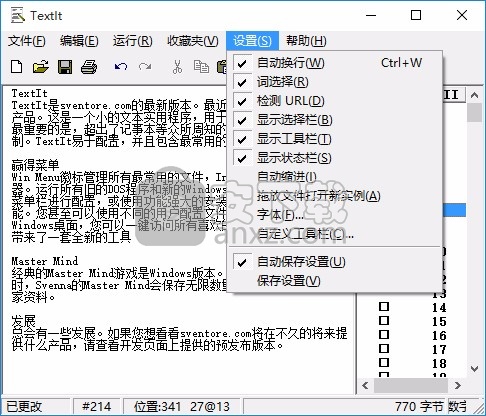This screenshot has height=416, width=486.
Task: Click the side panel's vertical scrollbar thumb
Action: coord(474,113)
